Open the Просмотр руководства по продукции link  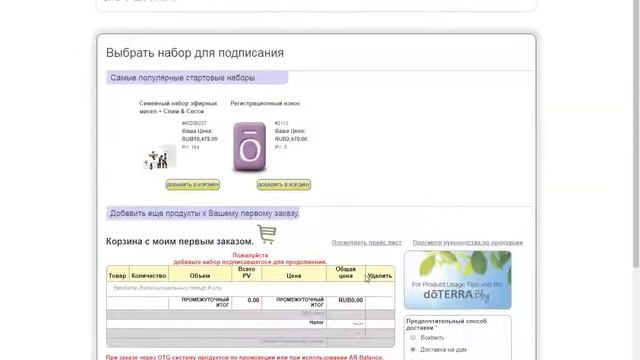click(x=468, y=242)
